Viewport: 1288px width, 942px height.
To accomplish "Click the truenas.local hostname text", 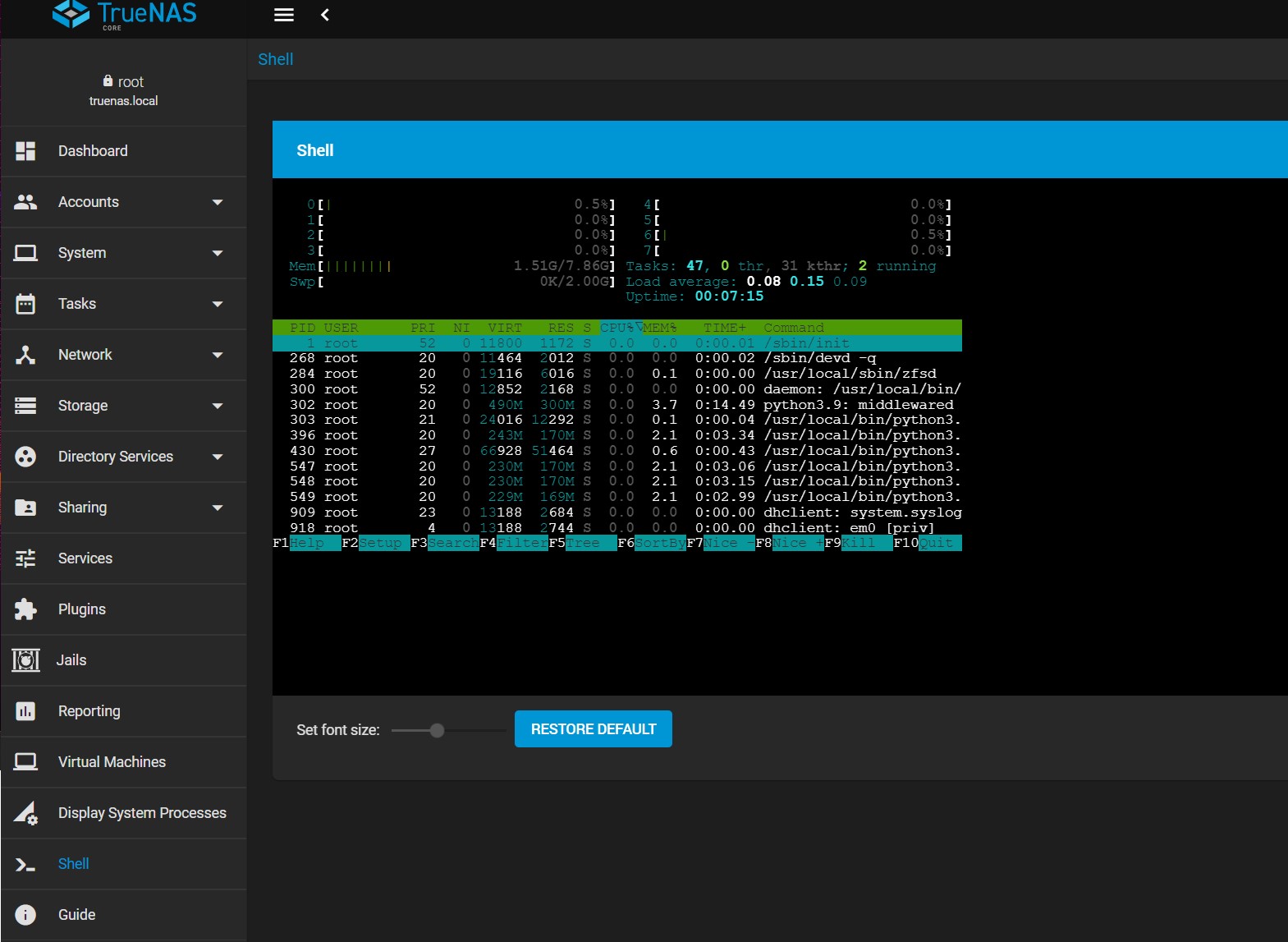I will [x=124, y=101].
